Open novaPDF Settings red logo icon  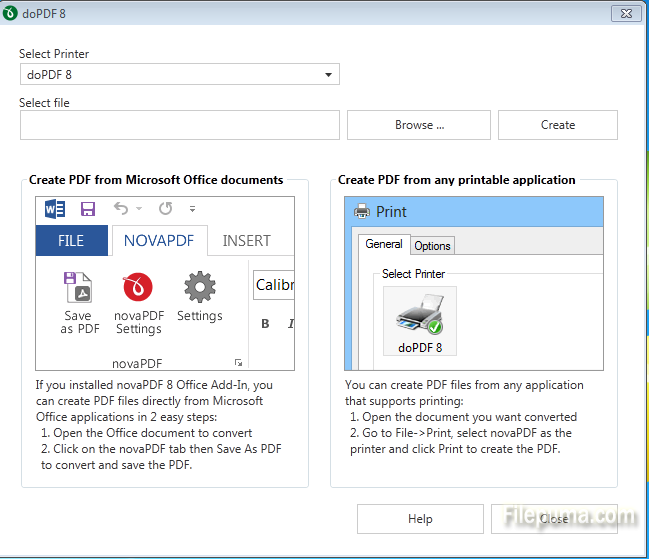click(138, 289)
